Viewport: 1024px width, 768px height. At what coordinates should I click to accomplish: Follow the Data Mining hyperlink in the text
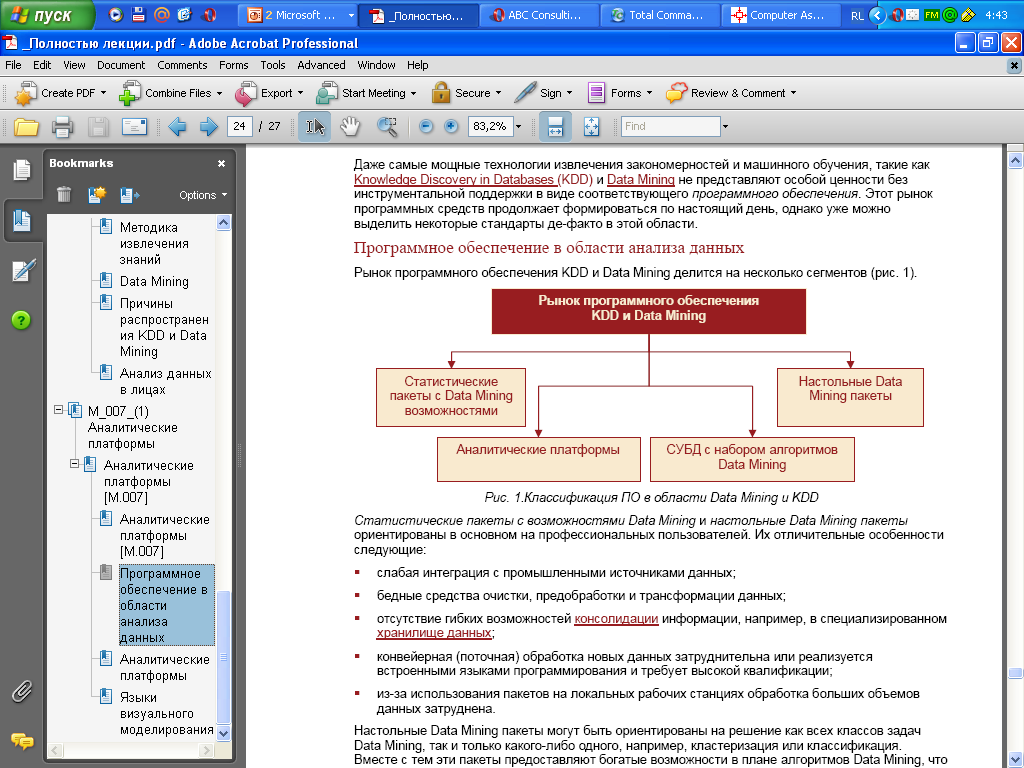[x=641, y=180]
